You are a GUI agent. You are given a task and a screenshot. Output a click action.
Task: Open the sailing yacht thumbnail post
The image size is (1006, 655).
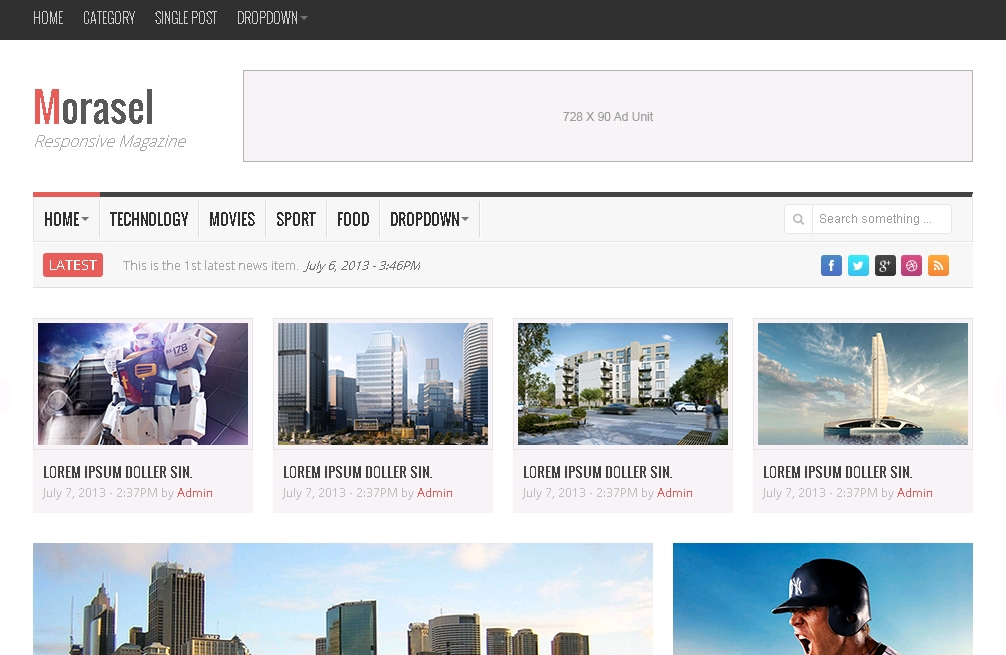[x=862, y=383]
